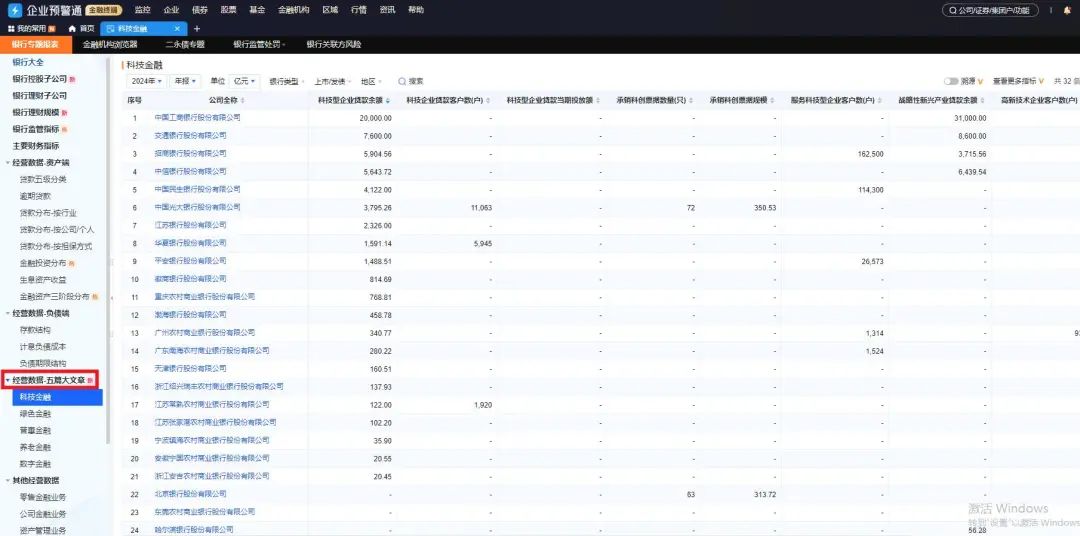This screenshot has width=1080, height=536.
Task: Select 金融投资分布 in the sidebar
Action: pyautogui.click(x=43, y=263)
